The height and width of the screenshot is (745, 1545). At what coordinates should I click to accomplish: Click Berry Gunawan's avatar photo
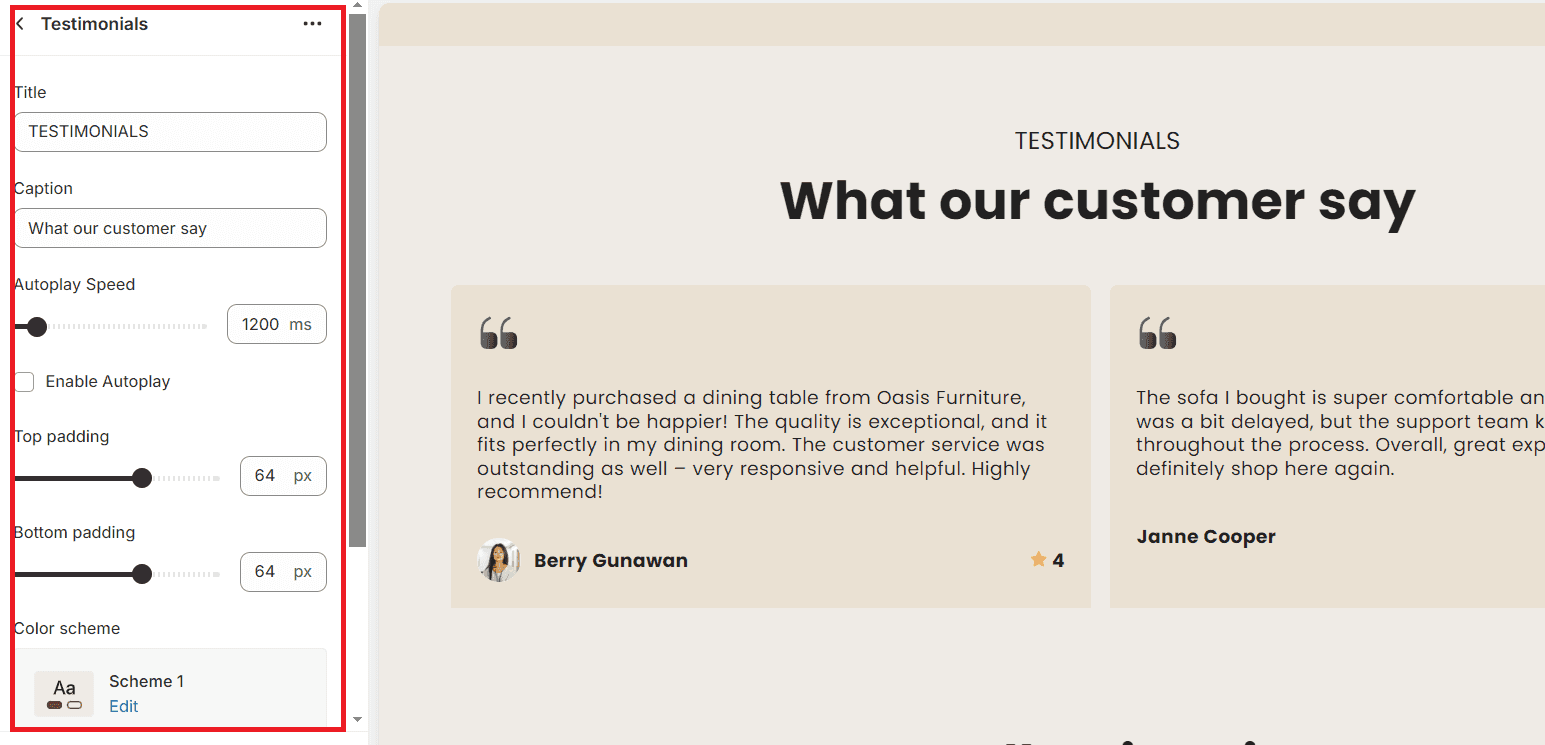tap(498, 560)
